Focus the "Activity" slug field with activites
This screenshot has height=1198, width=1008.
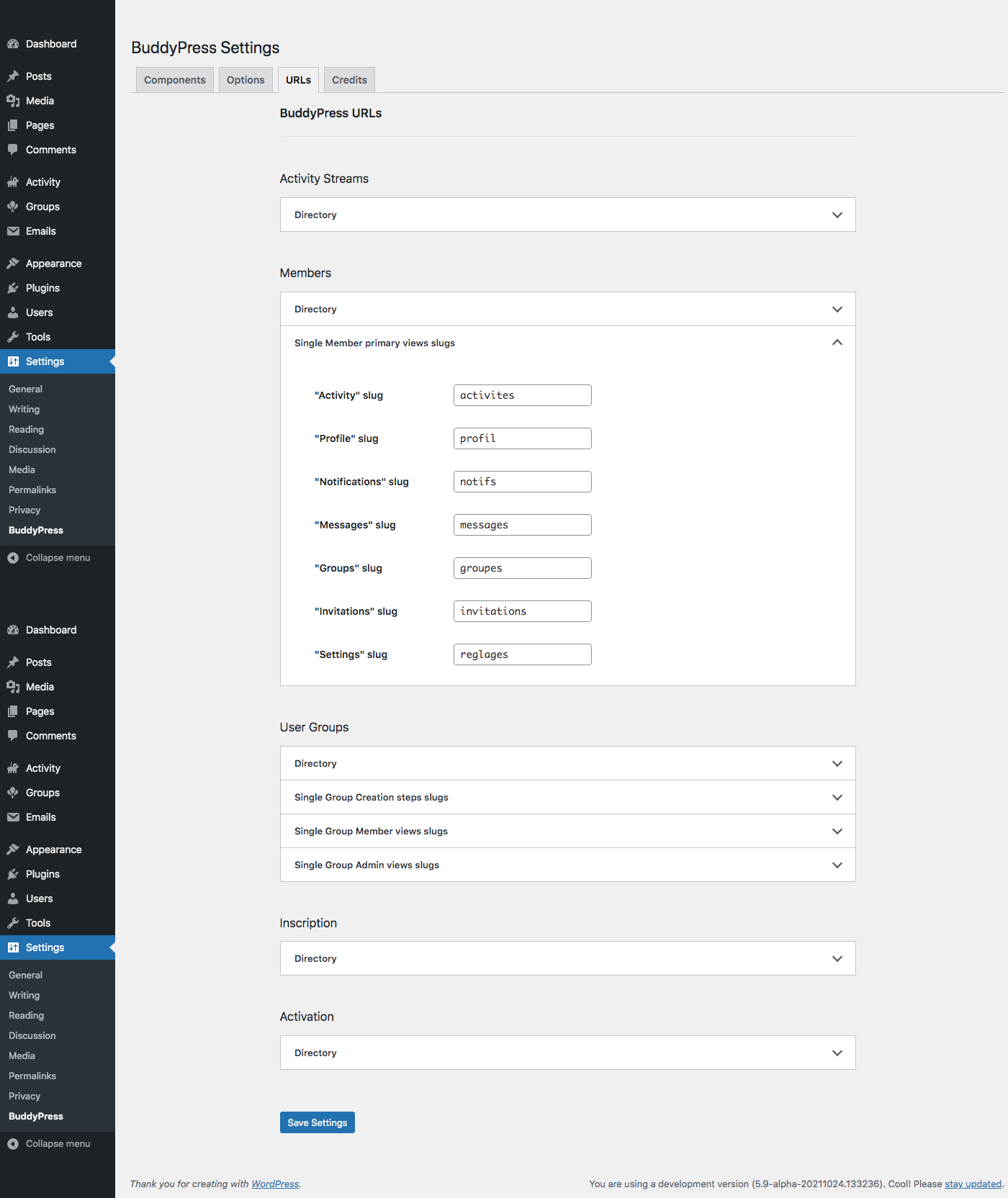[523, 395]
